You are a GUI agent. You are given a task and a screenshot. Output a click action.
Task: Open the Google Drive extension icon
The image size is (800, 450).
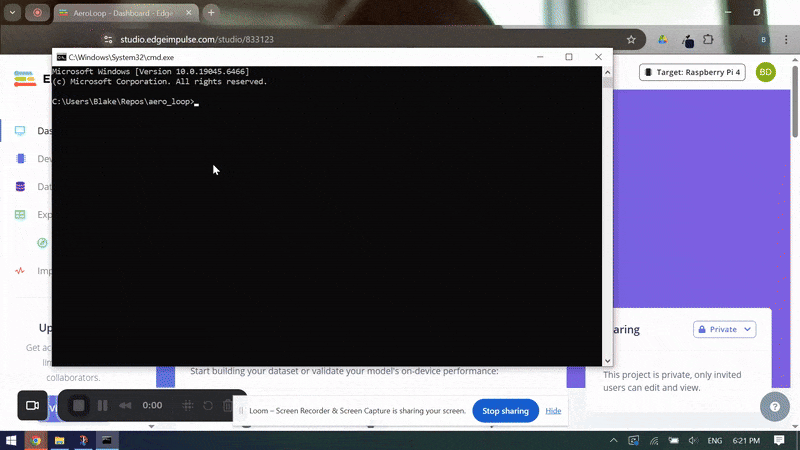click(663, 39)
